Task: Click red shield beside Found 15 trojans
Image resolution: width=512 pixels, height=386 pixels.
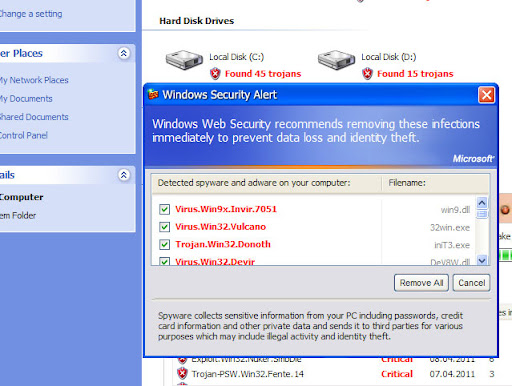Action: (367, 73)
